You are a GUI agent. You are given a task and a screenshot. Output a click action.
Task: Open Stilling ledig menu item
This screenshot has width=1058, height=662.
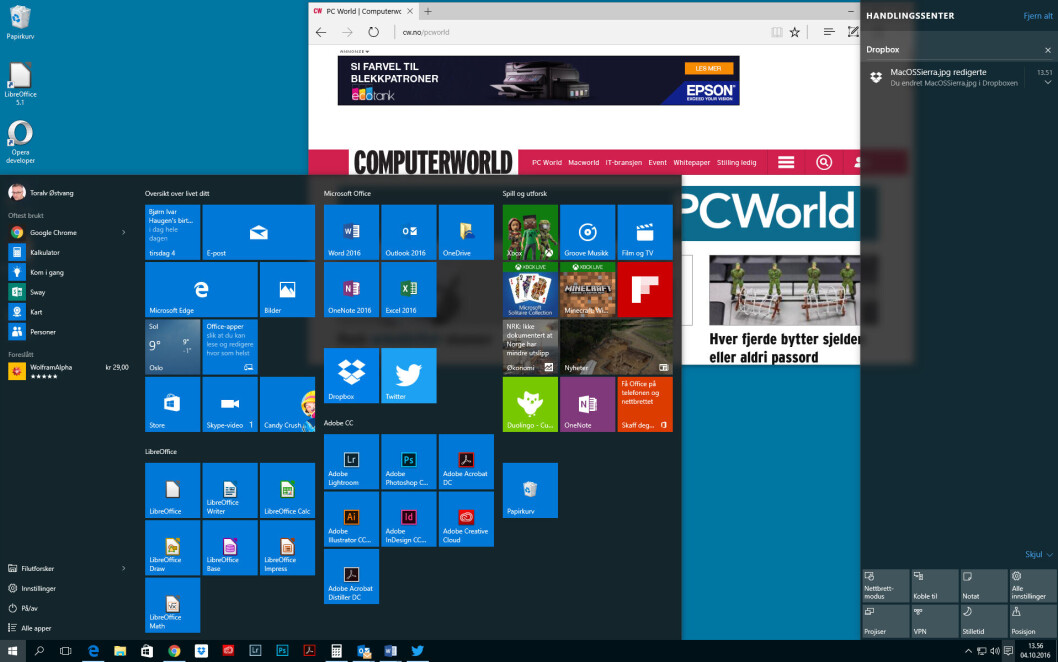point(736,163)
